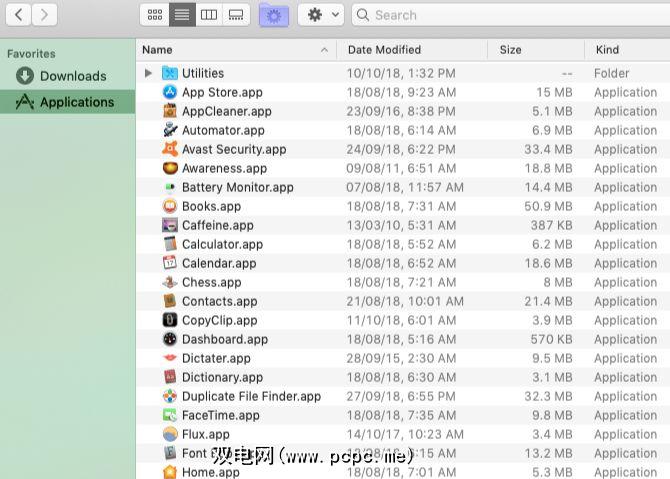Sort by the Name column header

[236, 50]
